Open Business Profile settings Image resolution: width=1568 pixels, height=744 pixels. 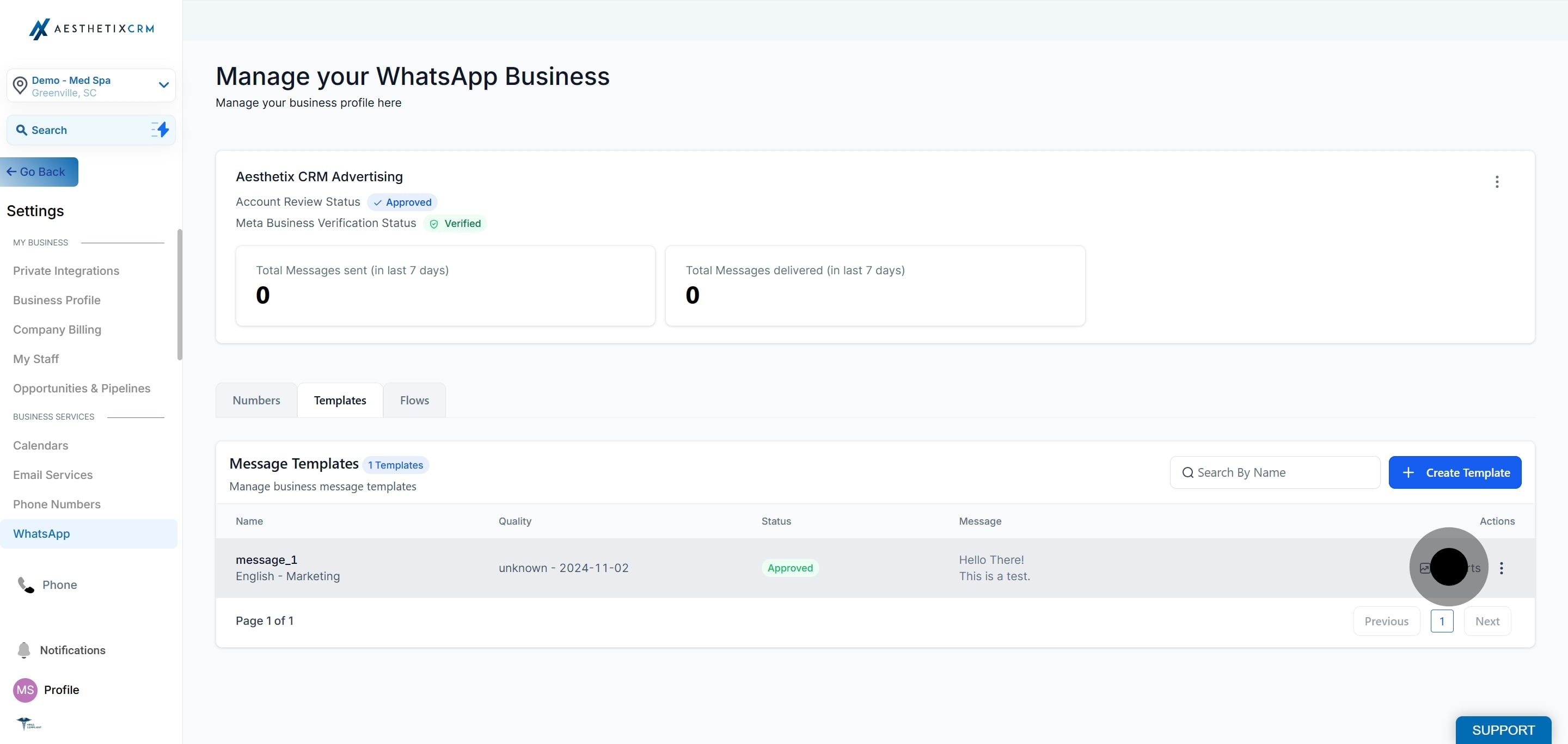coord(57,300)
